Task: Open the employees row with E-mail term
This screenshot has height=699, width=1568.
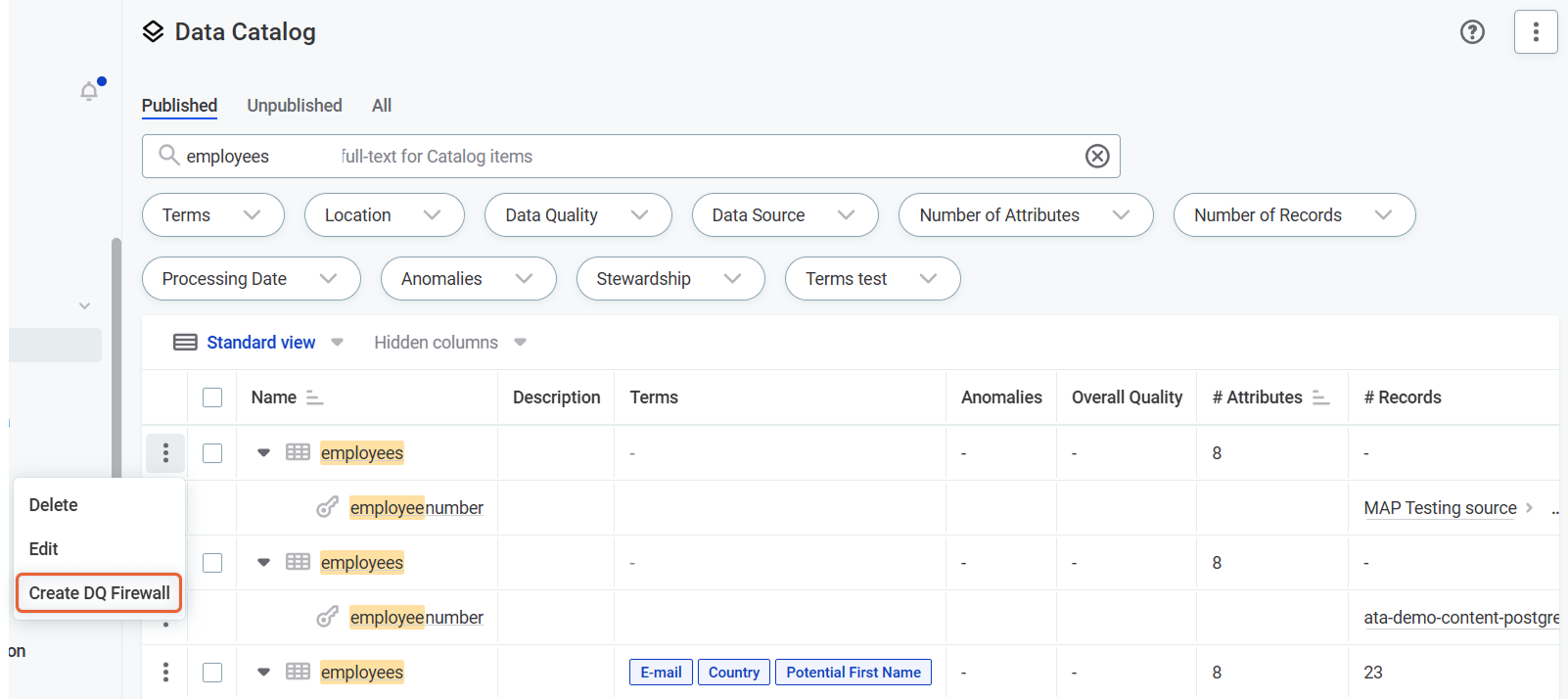Action: point(362,673)
